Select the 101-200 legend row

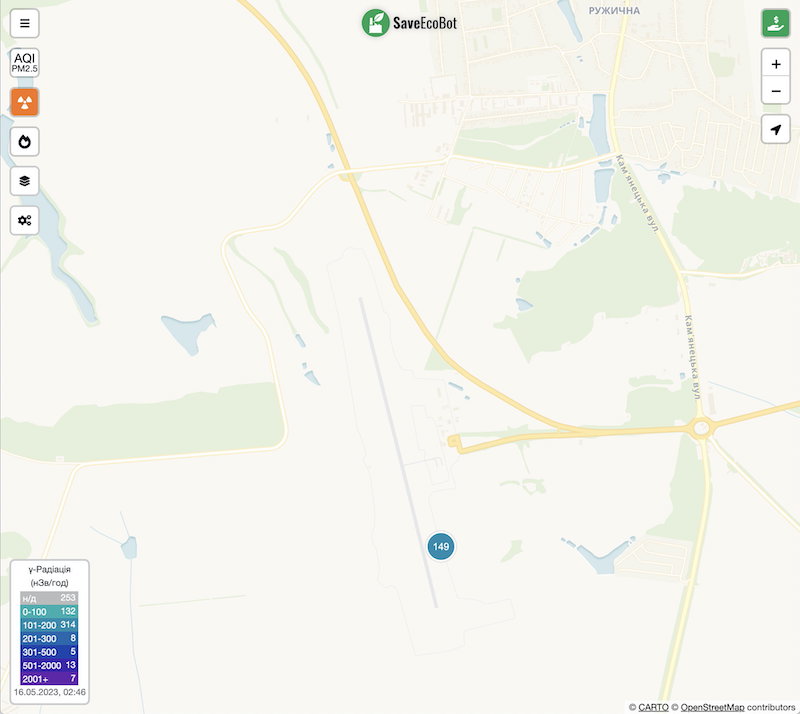coord(49,625)
